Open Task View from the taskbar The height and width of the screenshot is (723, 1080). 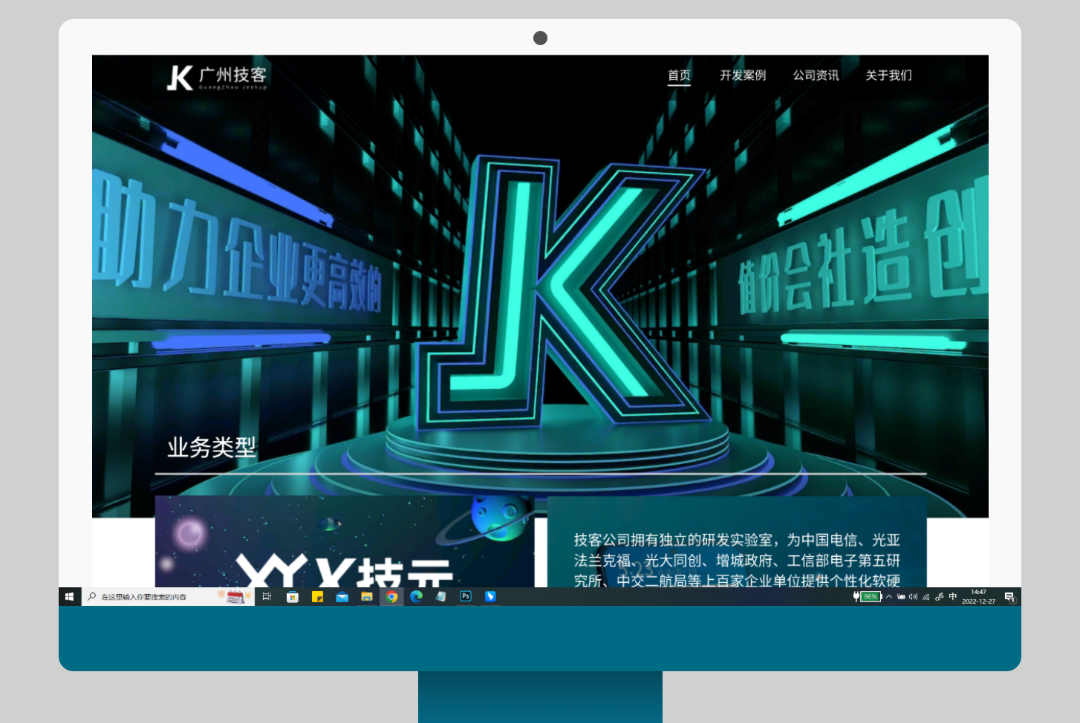(267, 597)
